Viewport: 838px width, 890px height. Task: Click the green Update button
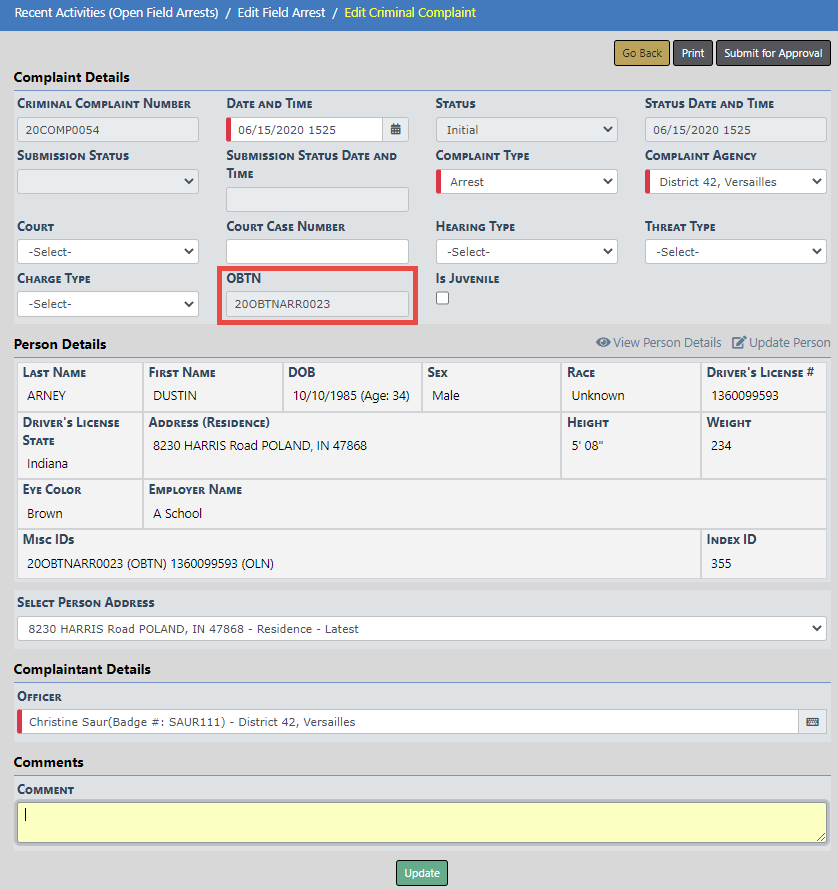point(421,873)
